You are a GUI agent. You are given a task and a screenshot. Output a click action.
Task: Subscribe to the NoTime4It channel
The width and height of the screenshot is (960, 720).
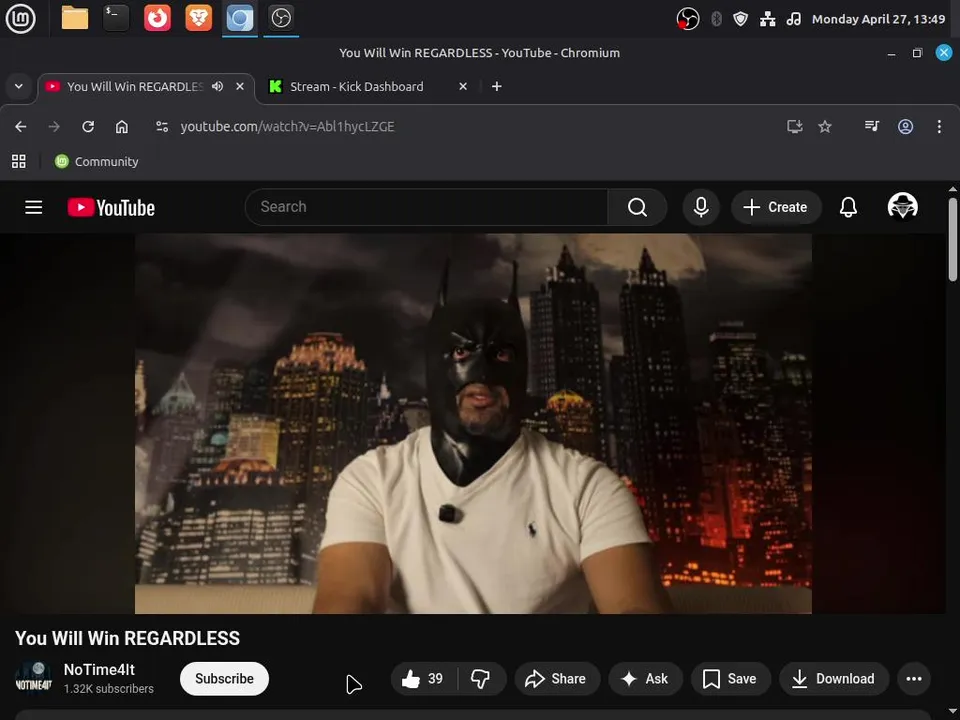[224, 678]
